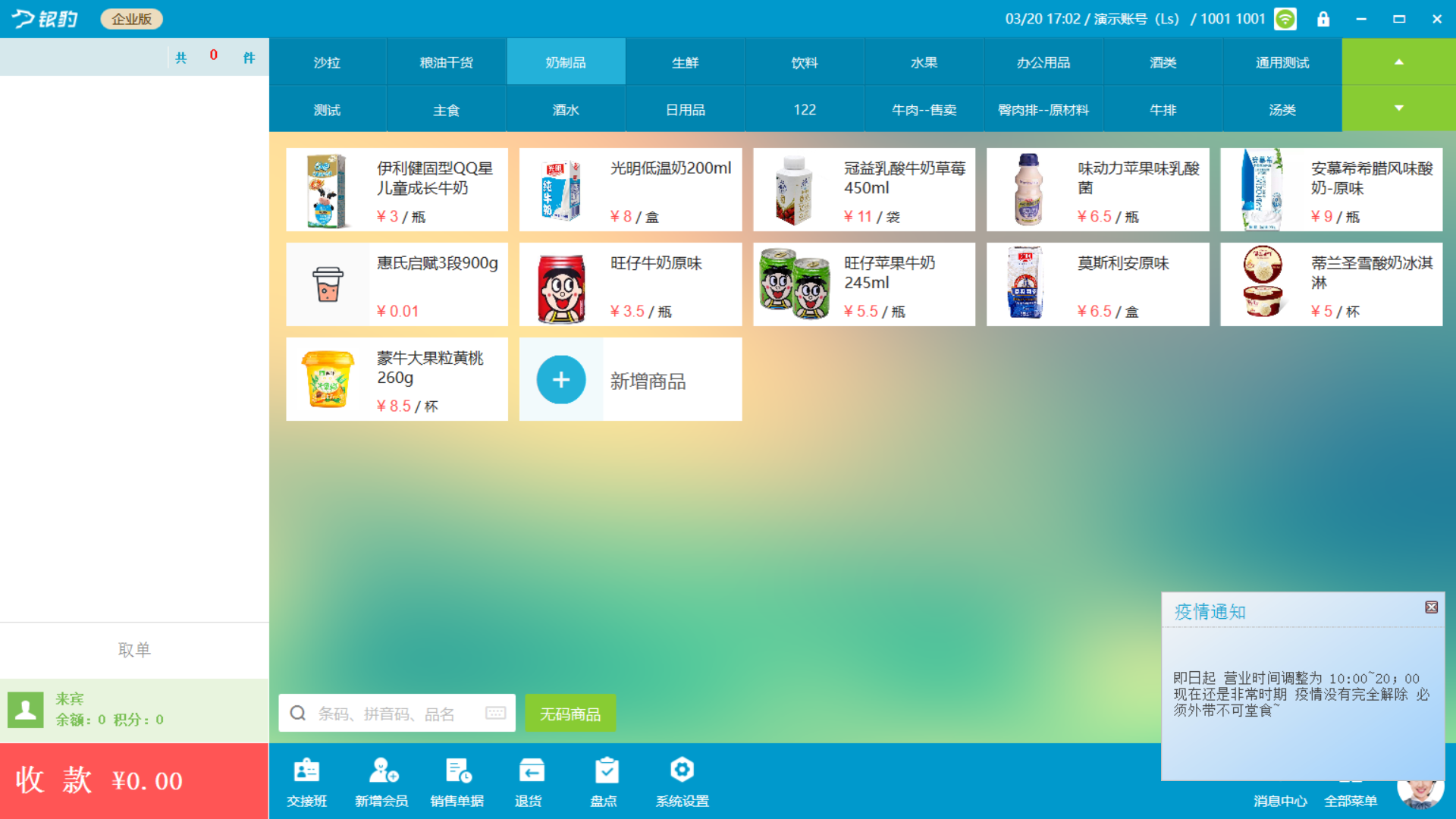Open on-screen keyboard icon in search box
Screen dimensions: 1456x819
click(x=496, y=713)
